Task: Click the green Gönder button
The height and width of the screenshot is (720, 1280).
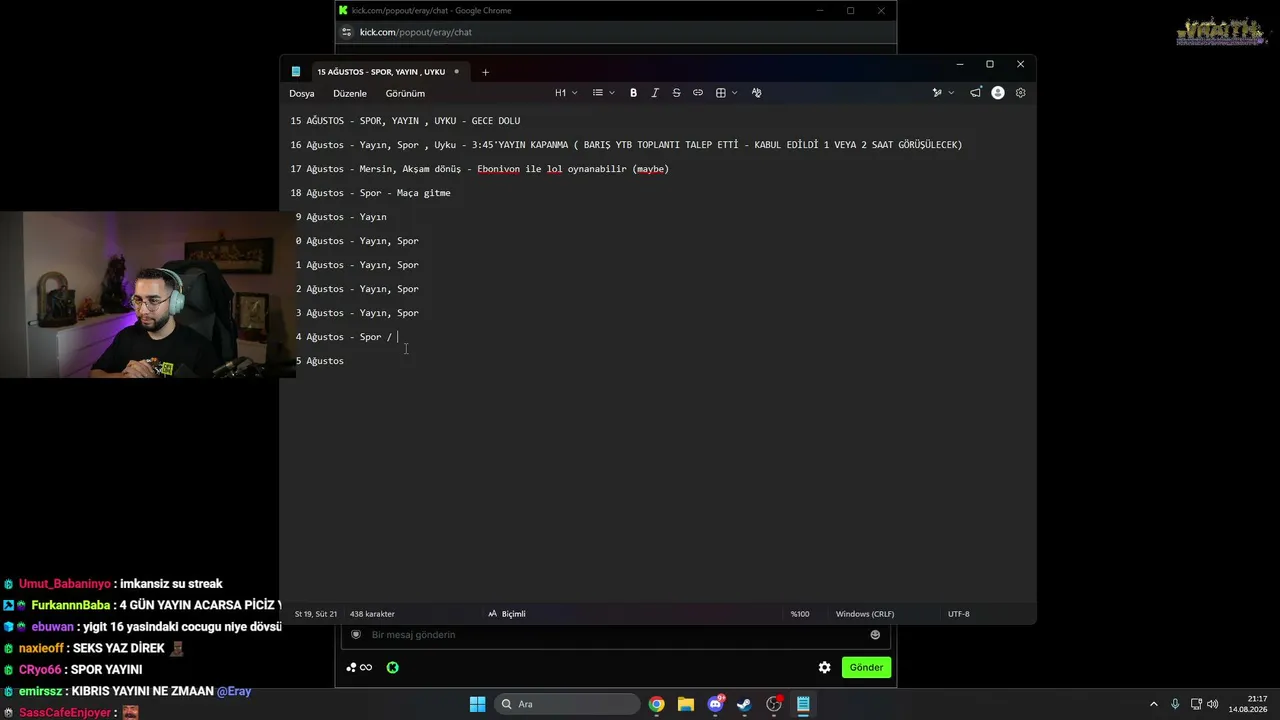Action: point(866,667)
